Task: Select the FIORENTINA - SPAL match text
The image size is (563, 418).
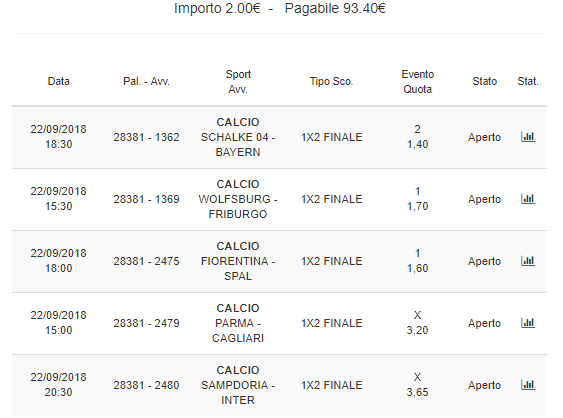Action: pos(238,269)
